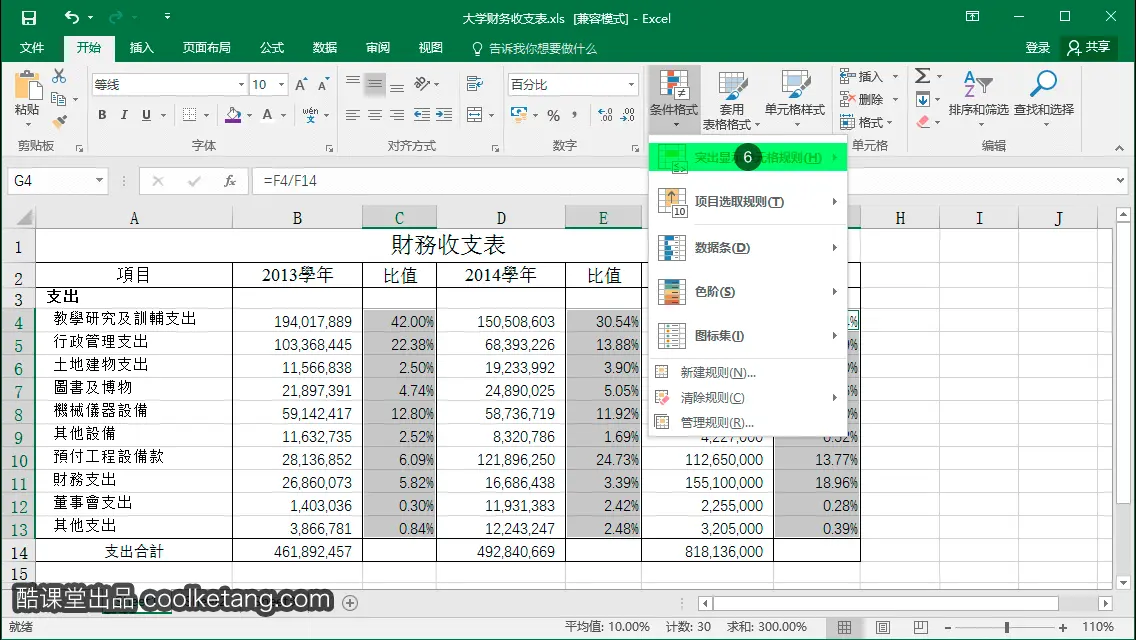The height and width of the screenshot is (640, 1136).
Task: Click the Name Box showing G4
Action: [x=50, y=180]
